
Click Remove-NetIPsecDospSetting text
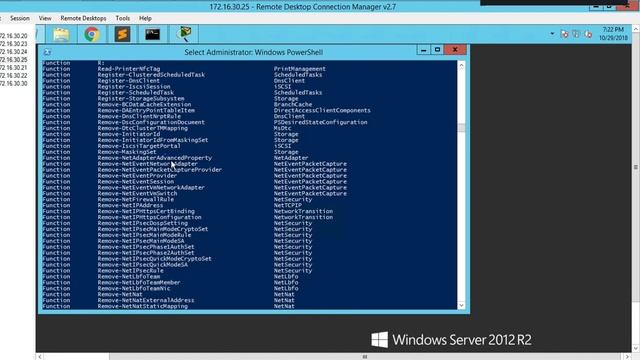(x=142, y=223)
